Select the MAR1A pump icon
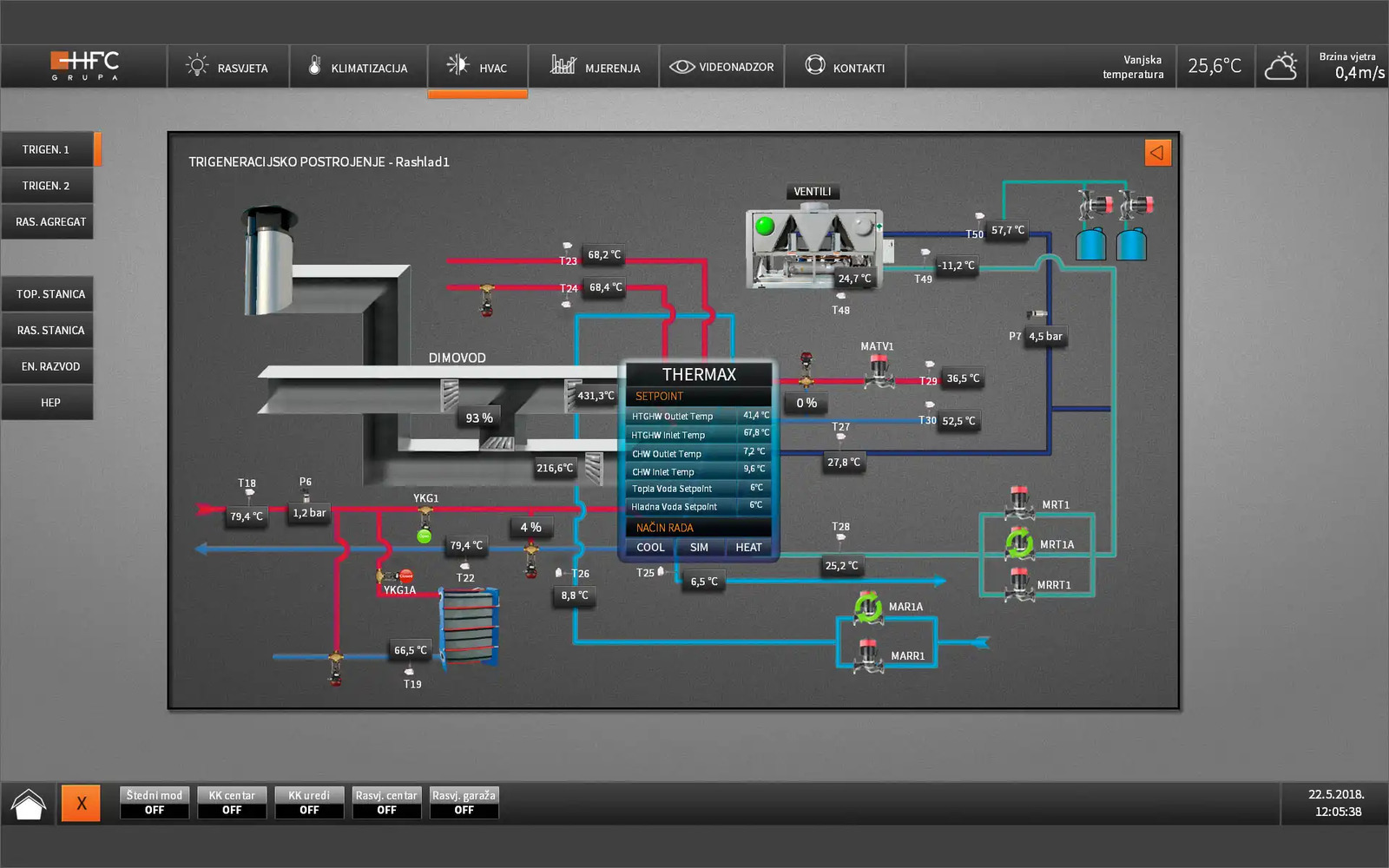The image size is (1389, 868). pos(868,608)
